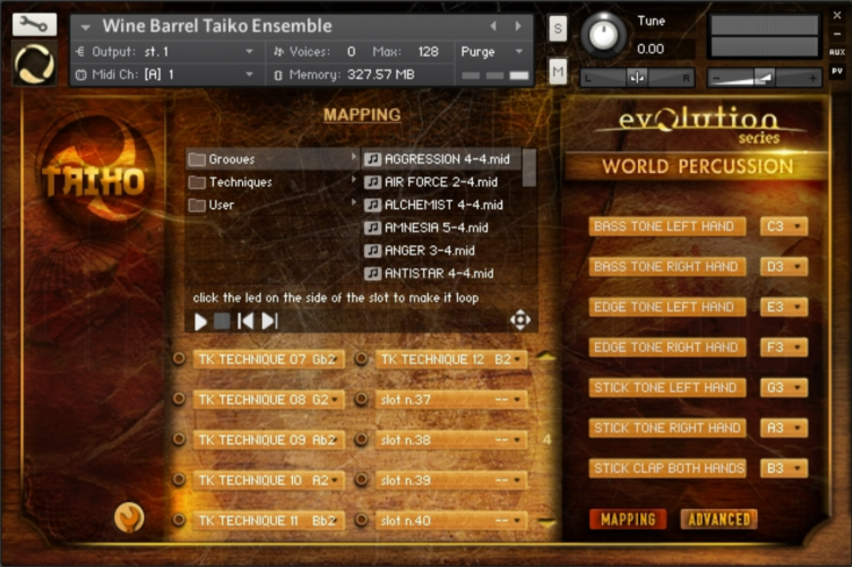This screenshot has width=852, height=567.
Task: Toggle loop LED for slot n.40
Action: pos(361,520)
